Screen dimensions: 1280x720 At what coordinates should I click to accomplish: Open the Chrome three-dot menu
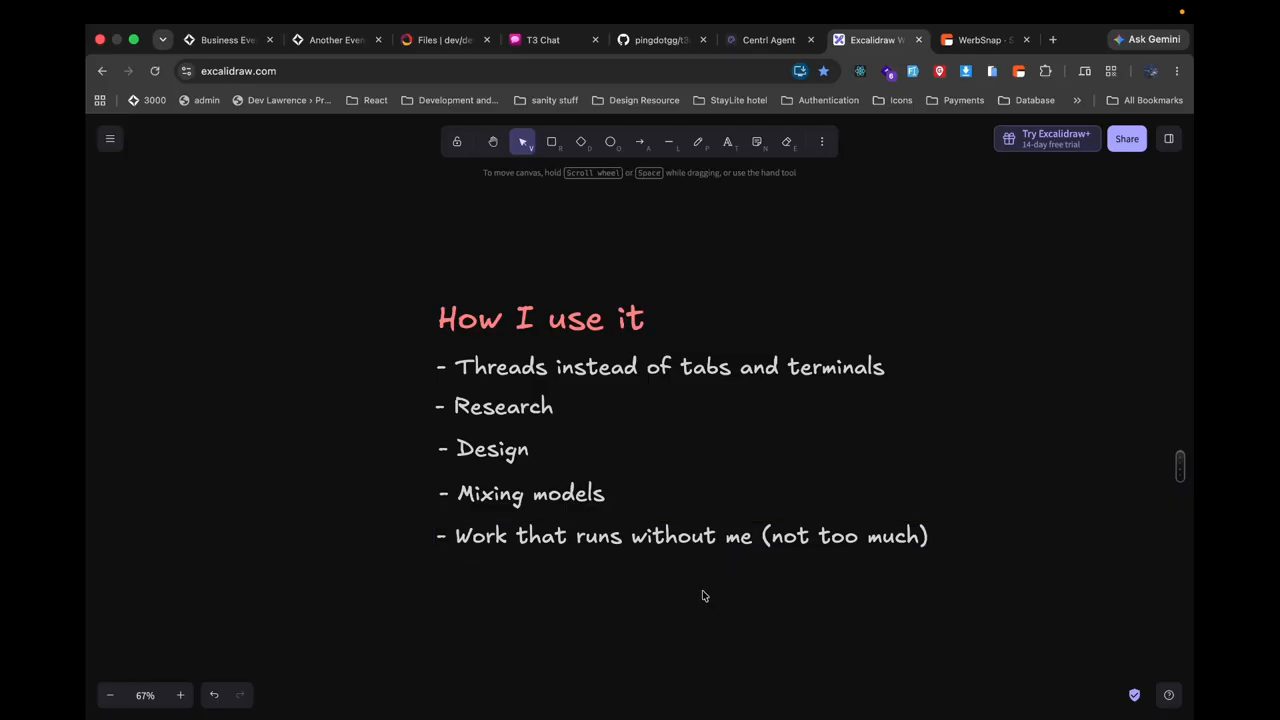pyautogui.click(x=1177, y=71)
